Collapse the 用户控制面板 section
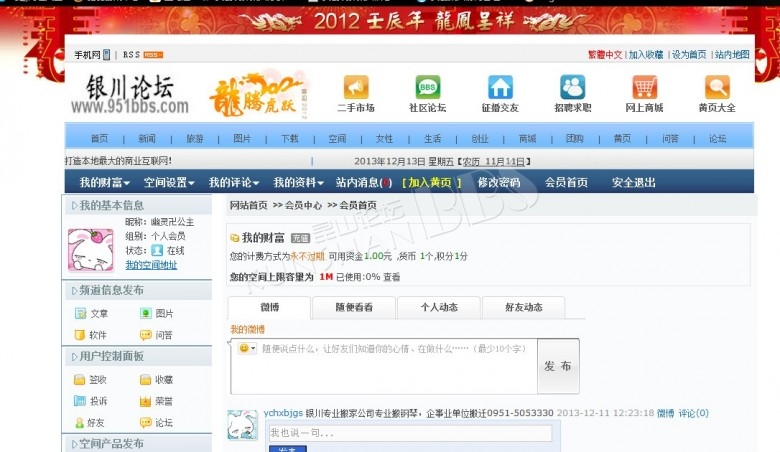 (107, 356)
